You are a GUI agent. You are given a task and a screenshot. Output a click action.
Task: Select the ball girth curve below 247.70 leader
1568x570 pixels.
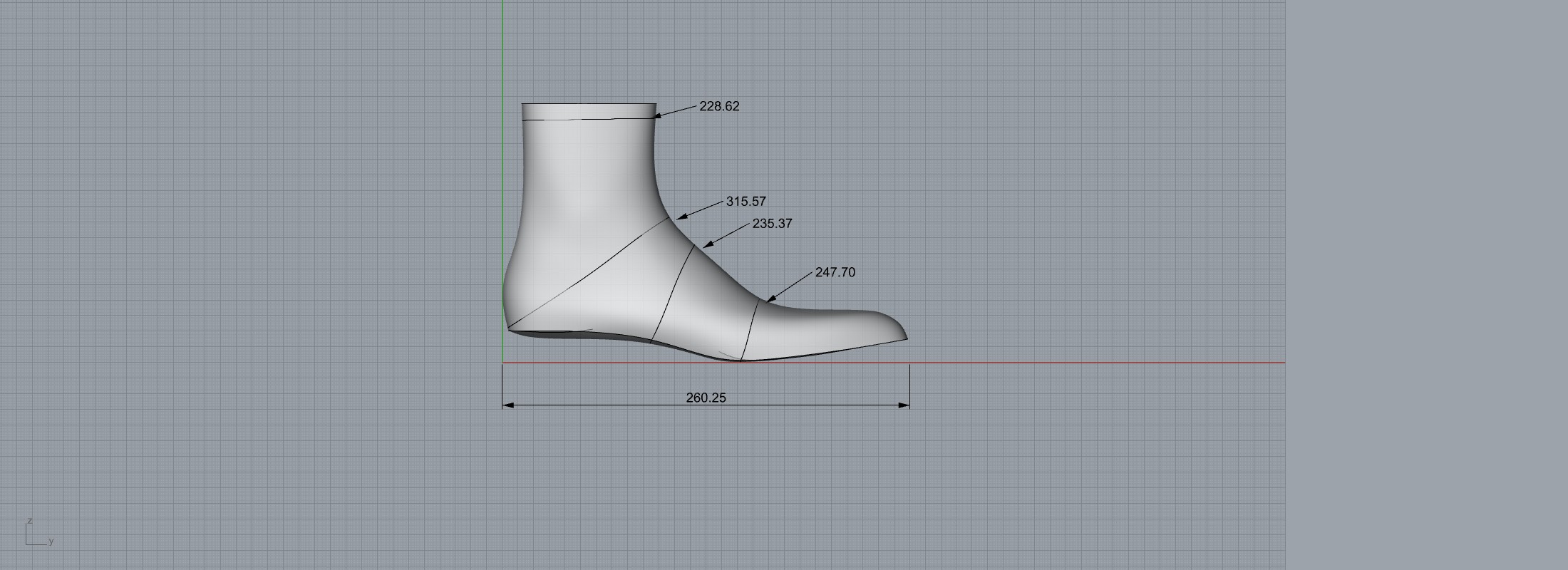pyautogui.click(x=749, y=331)
